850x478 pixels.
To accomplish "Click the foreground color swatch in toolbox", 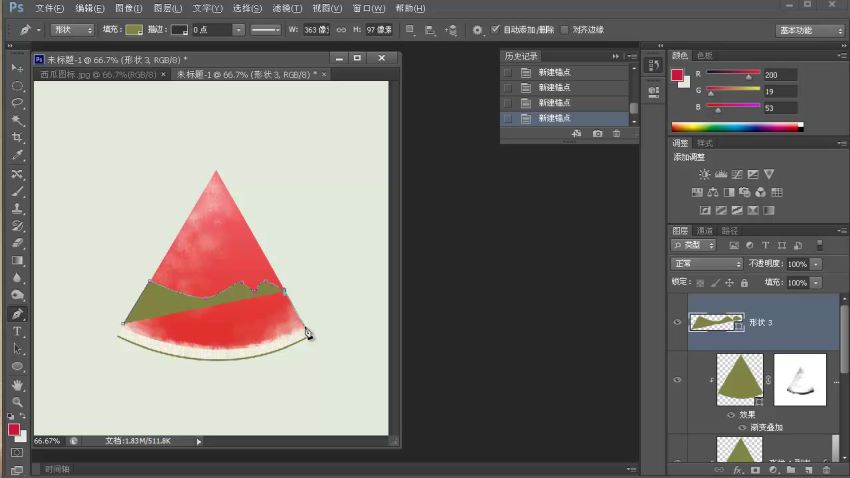I will pos(14,430).
